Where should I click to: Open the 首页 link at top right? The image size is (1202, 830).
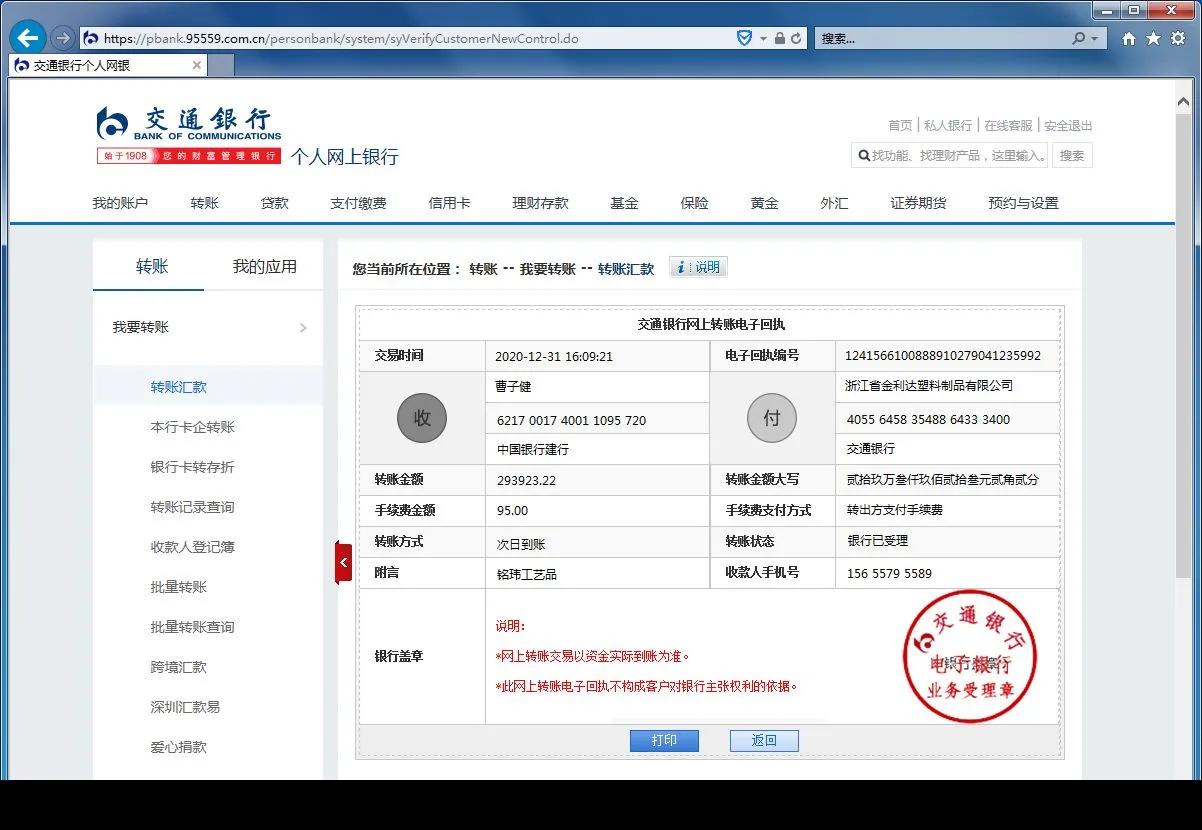900,126
